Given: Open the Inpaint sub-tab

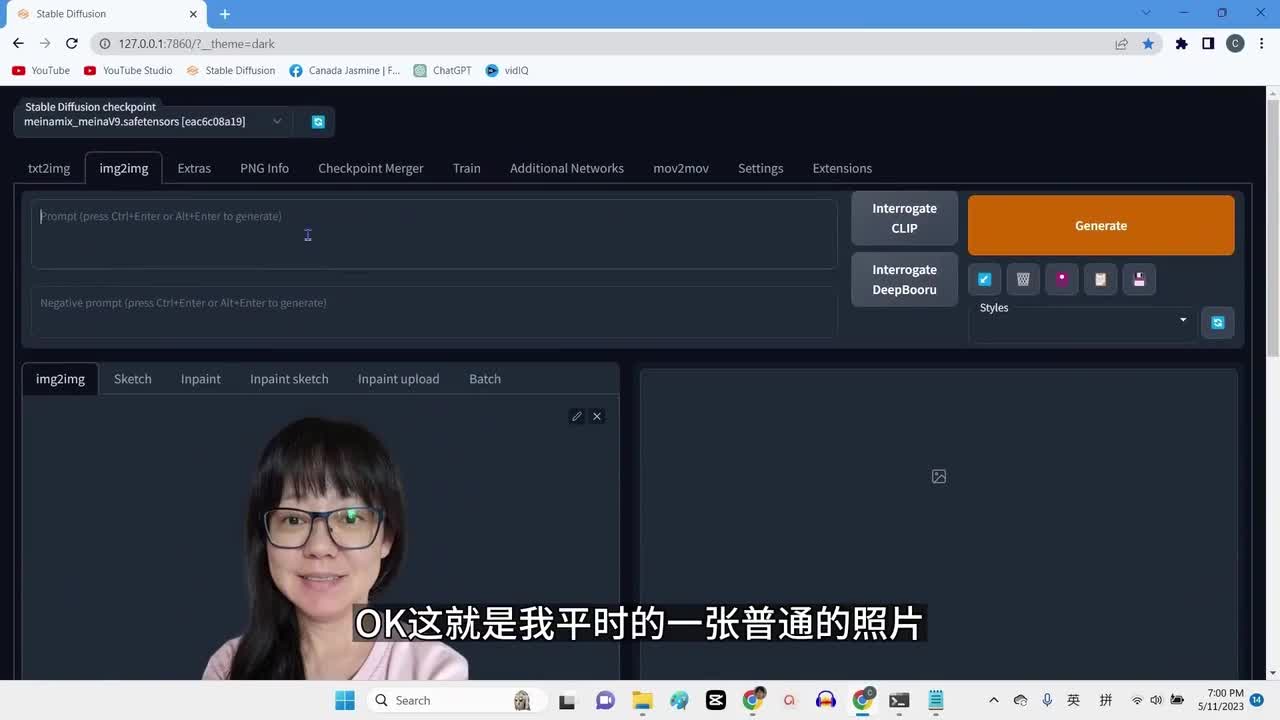Looking at the screenshot, I should (x=200, y=379).
